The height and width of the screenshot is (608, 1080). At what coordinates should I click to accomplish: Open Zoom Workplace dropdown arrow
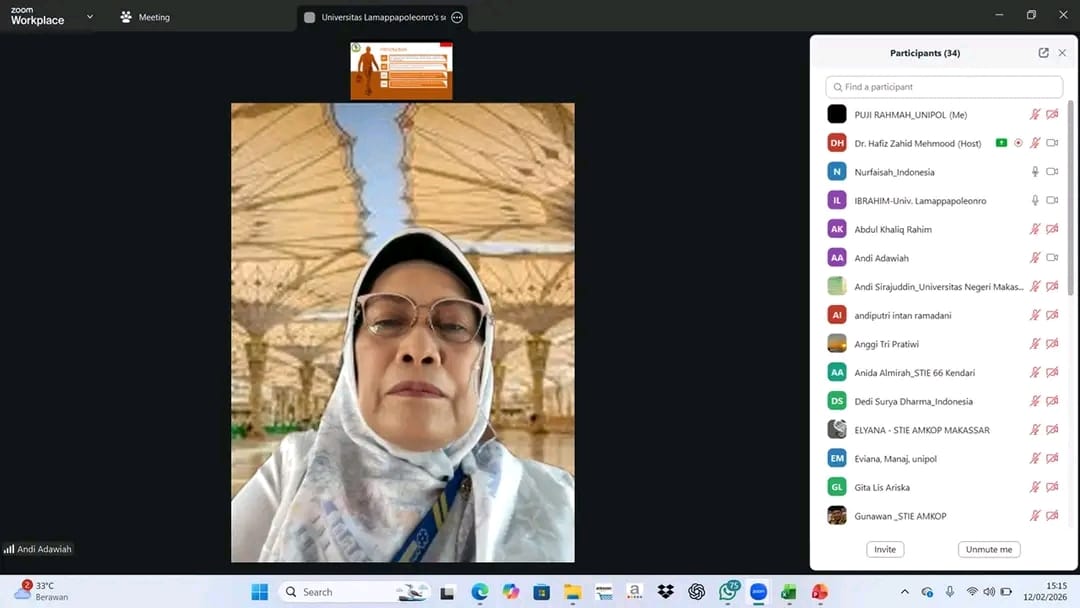[90, 17]
